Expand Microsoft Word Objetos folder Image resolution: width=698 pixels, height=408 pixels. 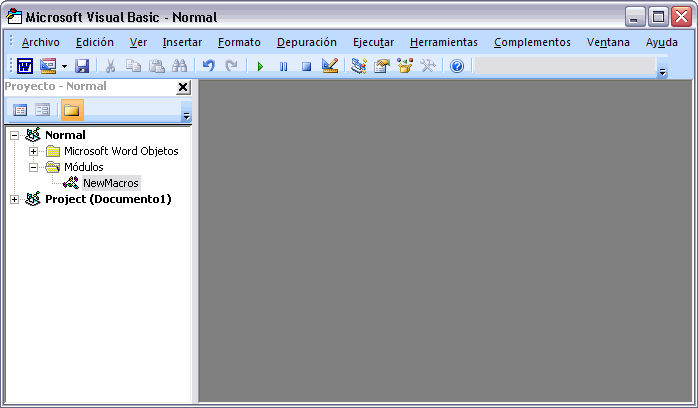[x=33, y=151]
